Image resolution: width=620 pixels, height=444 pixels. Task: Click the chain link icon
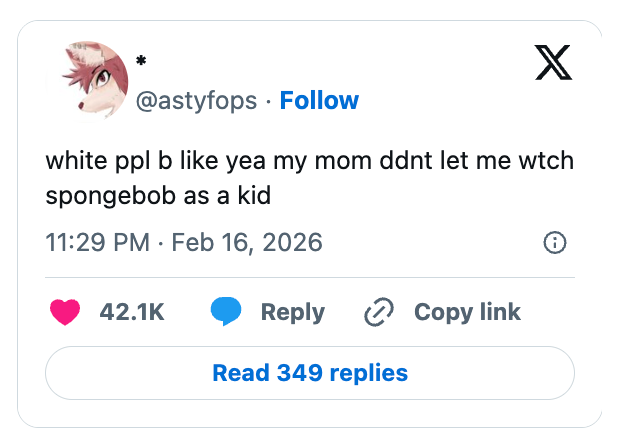tap(379, 312)
